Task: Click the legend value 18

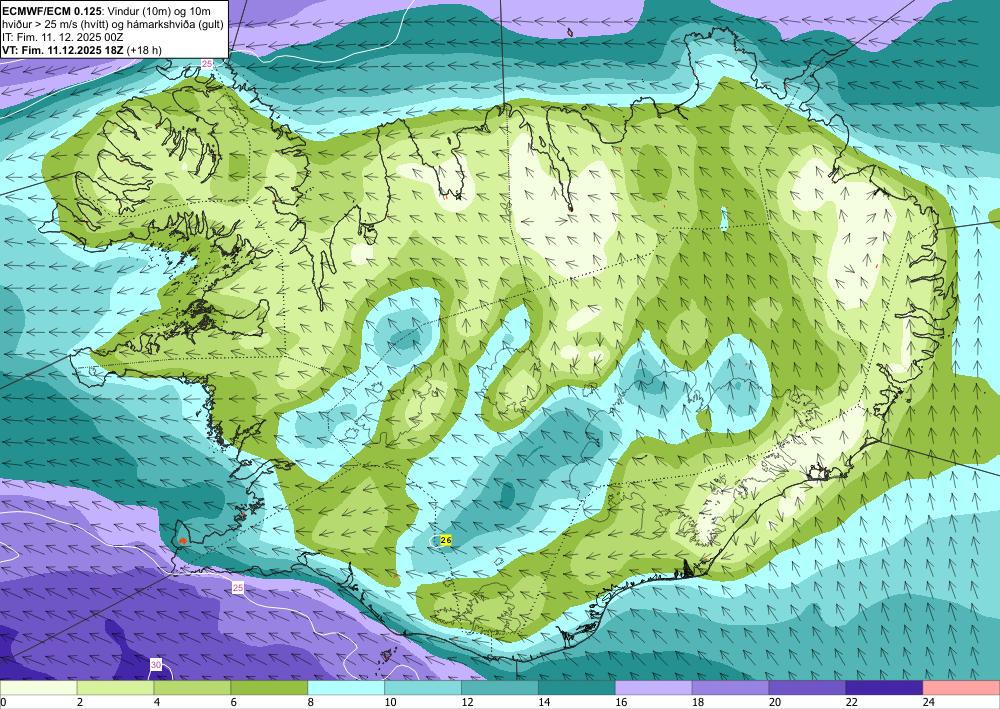Action: [698, 703]
